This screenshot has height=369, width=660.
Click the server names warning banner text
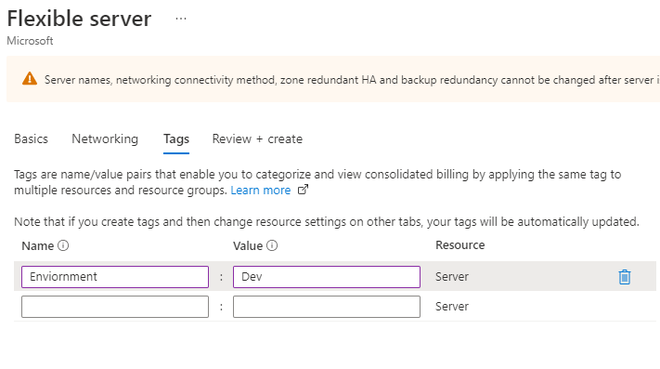352,80
